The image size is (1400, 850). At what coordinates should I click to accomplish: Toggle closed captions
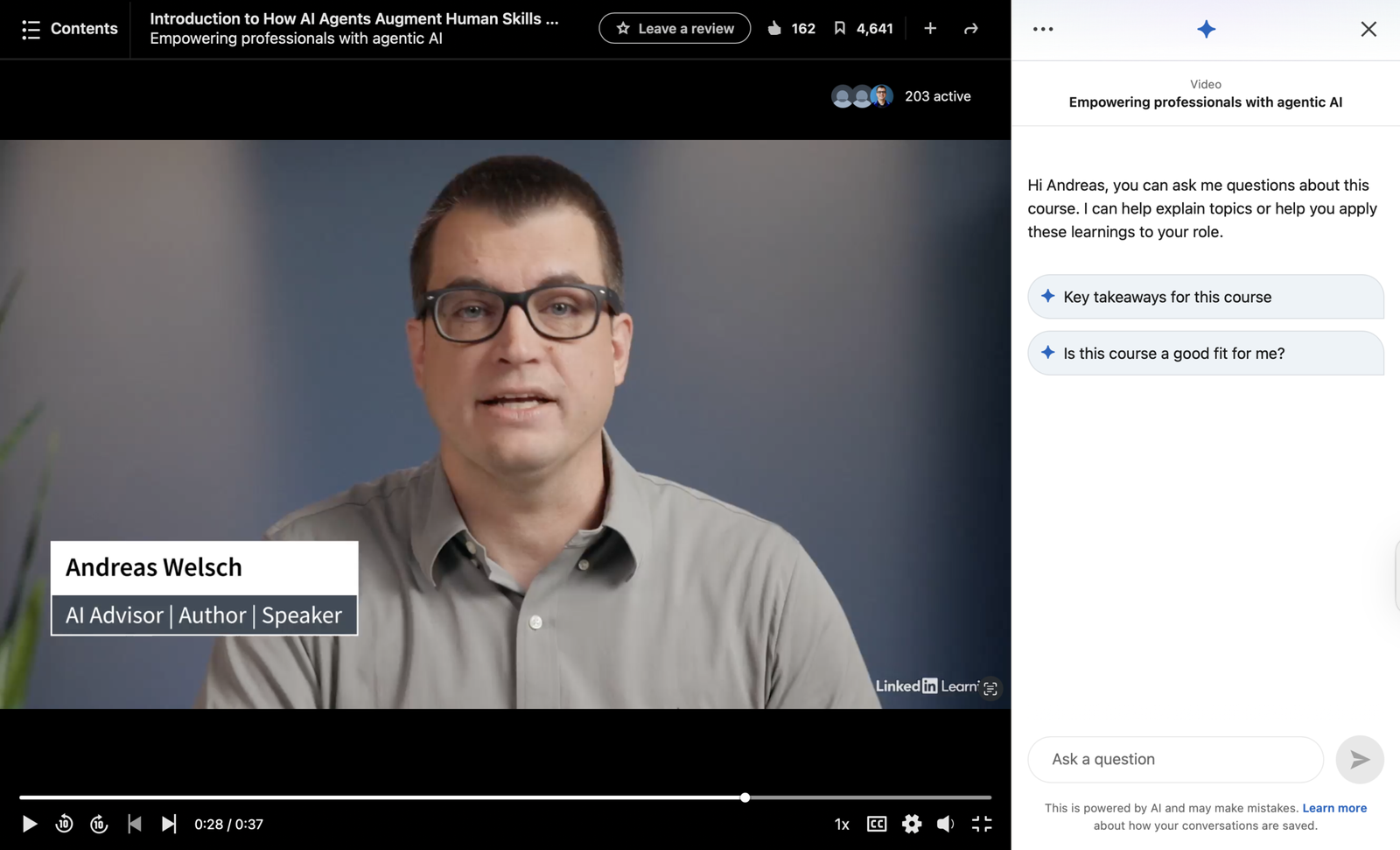click(x=877, y=824)
